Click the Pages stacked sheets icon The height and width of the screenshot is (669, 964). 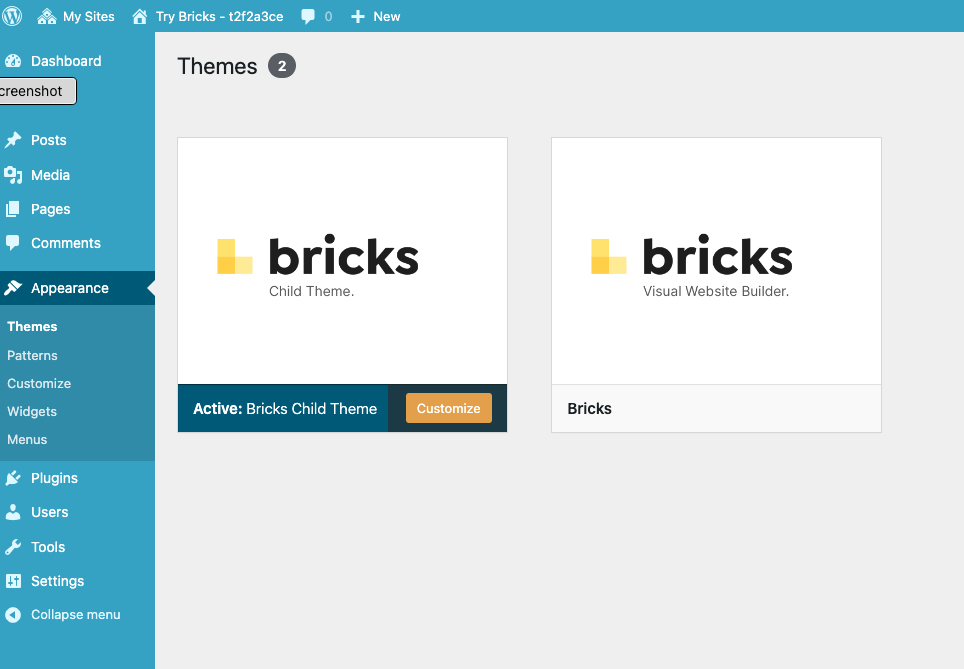click(x=13, y=209)
